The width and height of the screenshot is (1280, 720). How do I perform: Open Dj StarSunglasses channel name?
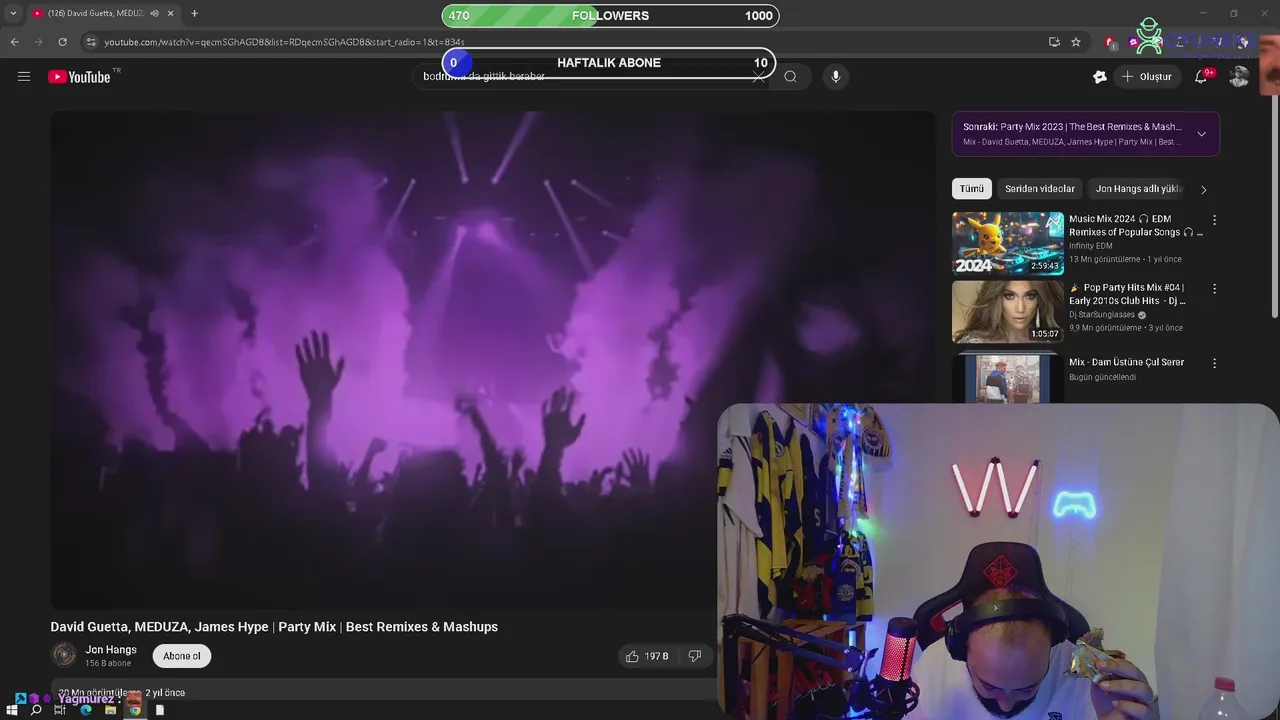pyautogui.click(x=1102, y=315)
